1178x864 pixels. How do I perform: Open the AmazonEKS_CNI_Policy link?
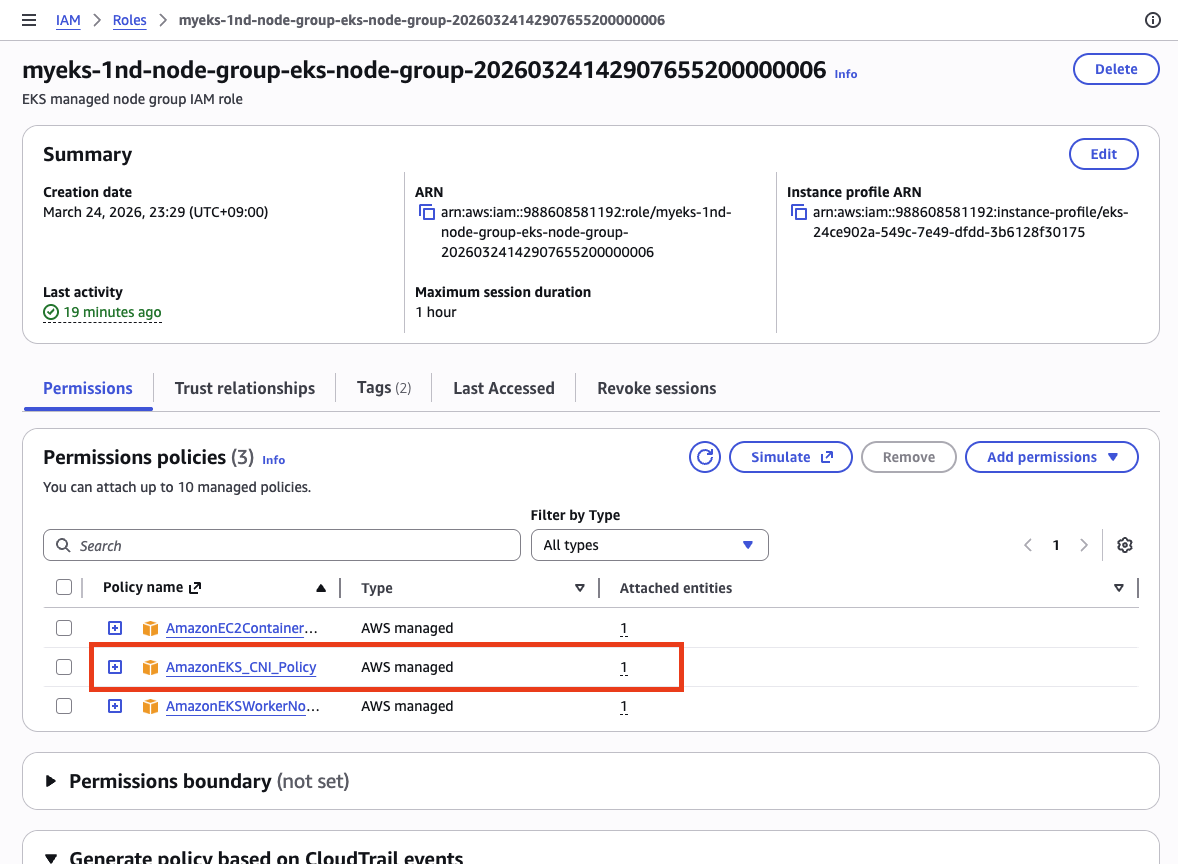click(240, 667)
